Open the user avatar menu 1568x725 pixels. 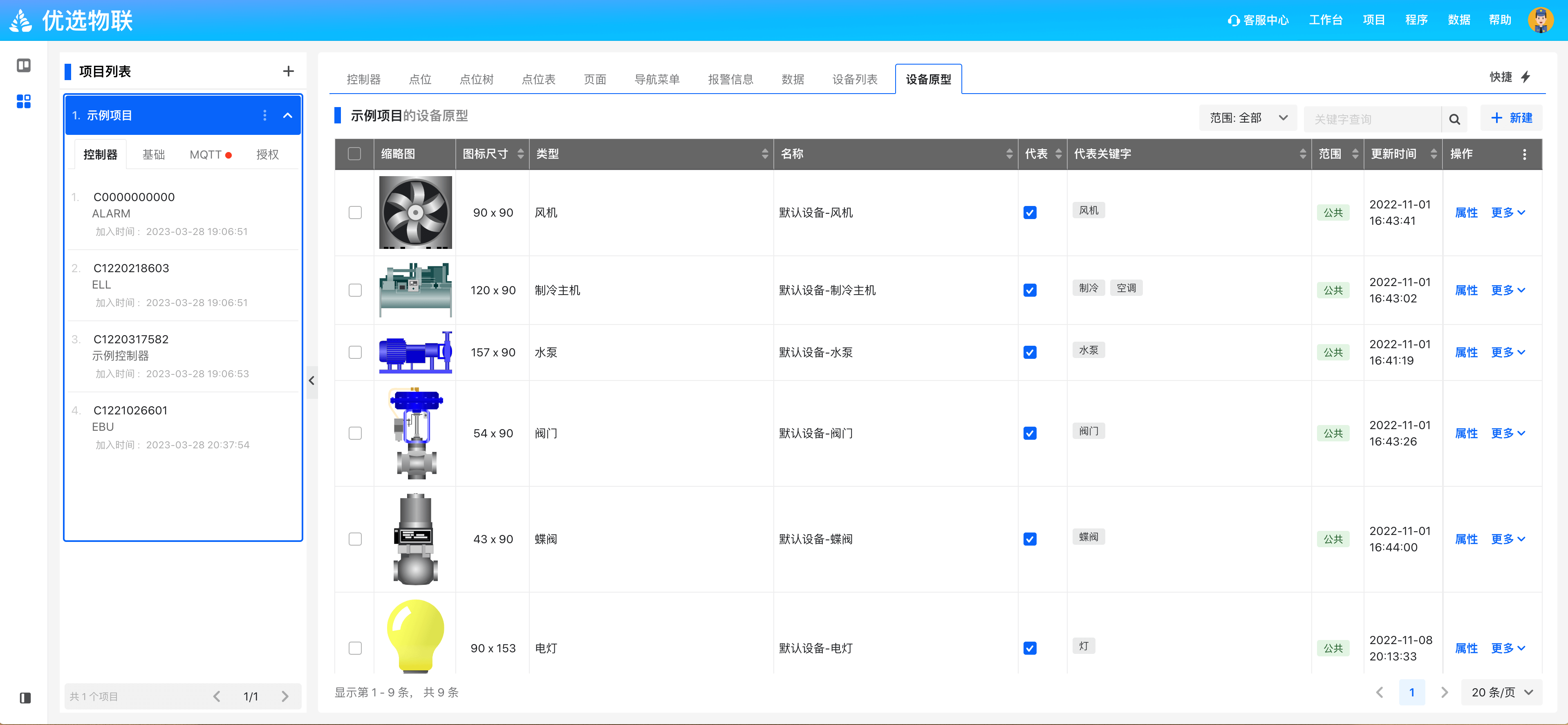(x=1541, y=20)
